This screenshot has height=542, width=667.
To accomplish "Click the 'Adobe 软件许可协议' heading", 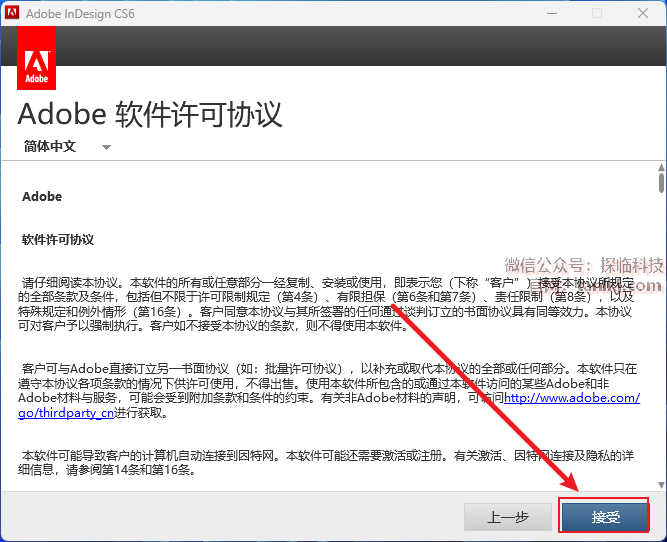I will coord(150,114).
